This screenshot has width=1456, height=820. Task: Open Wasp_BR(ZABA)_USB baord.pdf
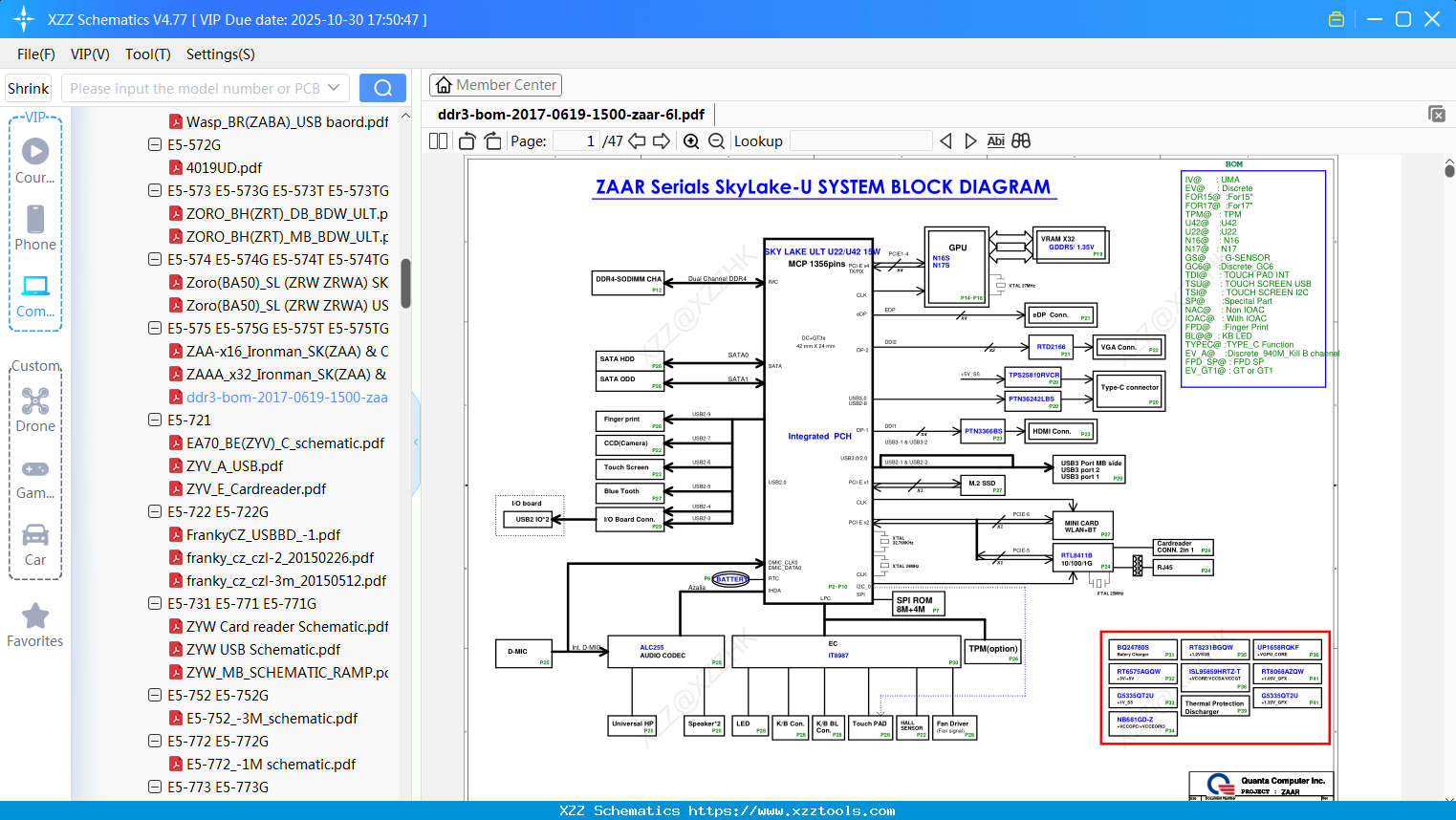(287, 122)
